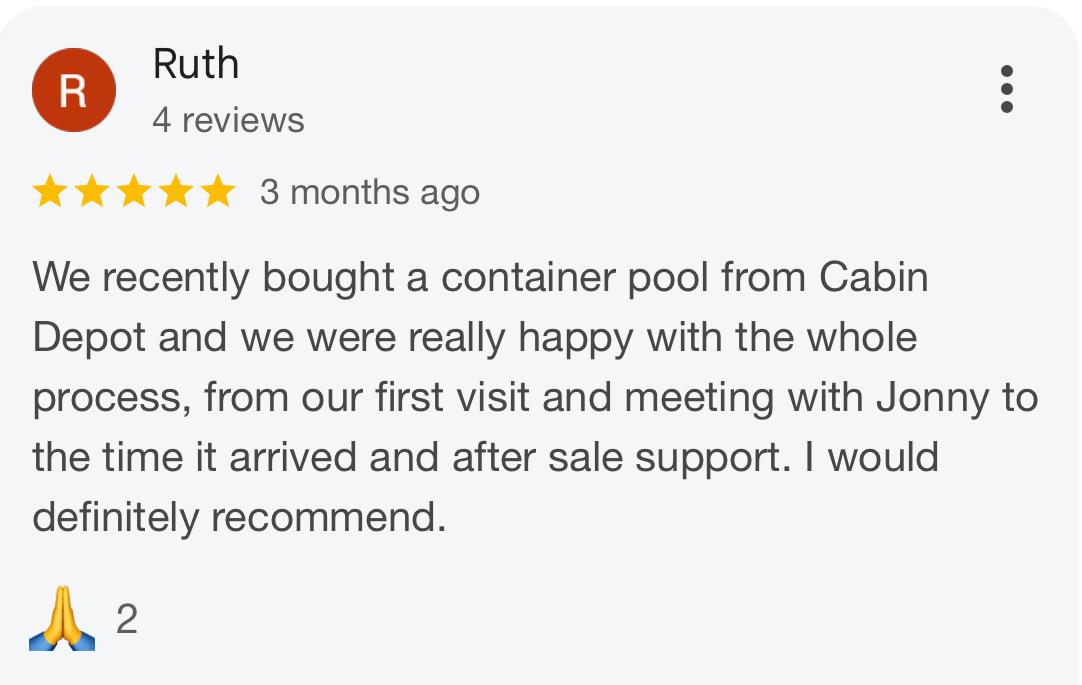
Task: Select the fifth gold rating star
Action: 217,191
